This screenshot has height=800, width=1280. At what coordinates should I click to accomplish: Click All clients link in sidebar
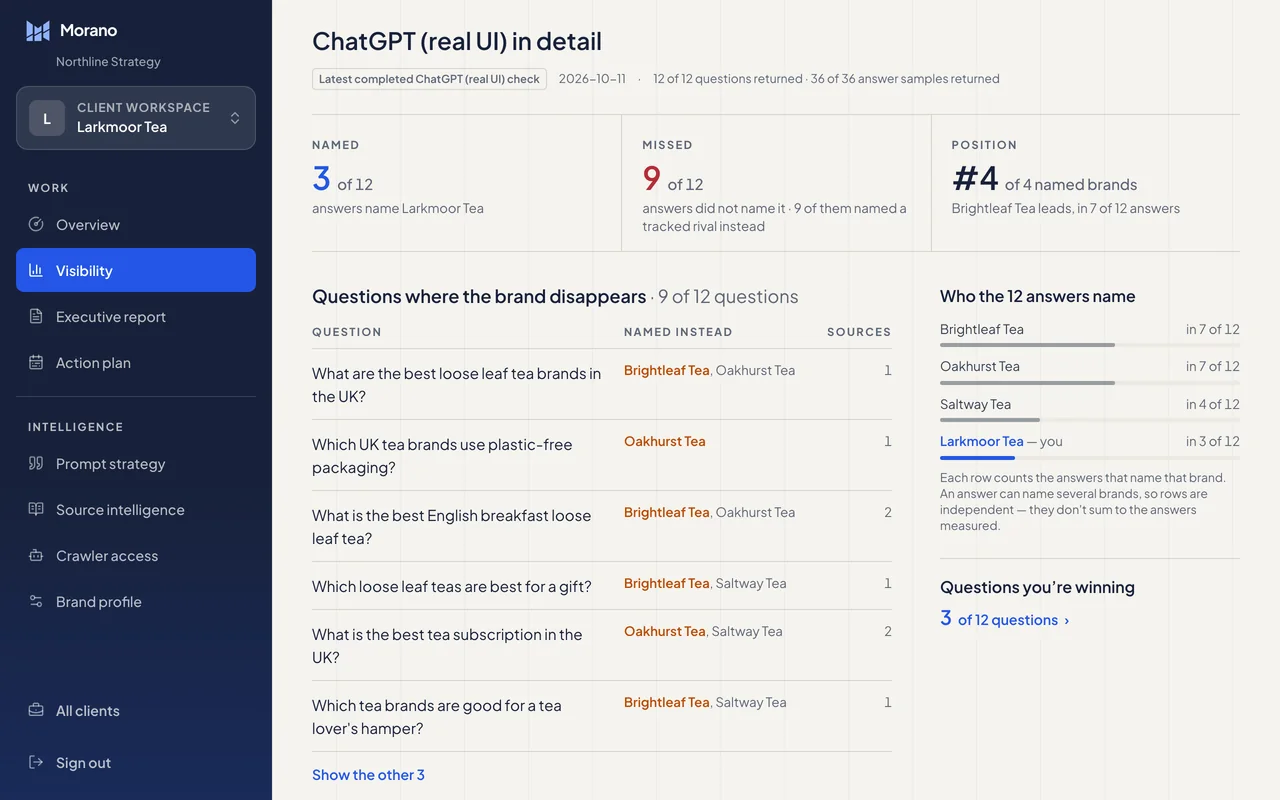[x=136, y=710]
